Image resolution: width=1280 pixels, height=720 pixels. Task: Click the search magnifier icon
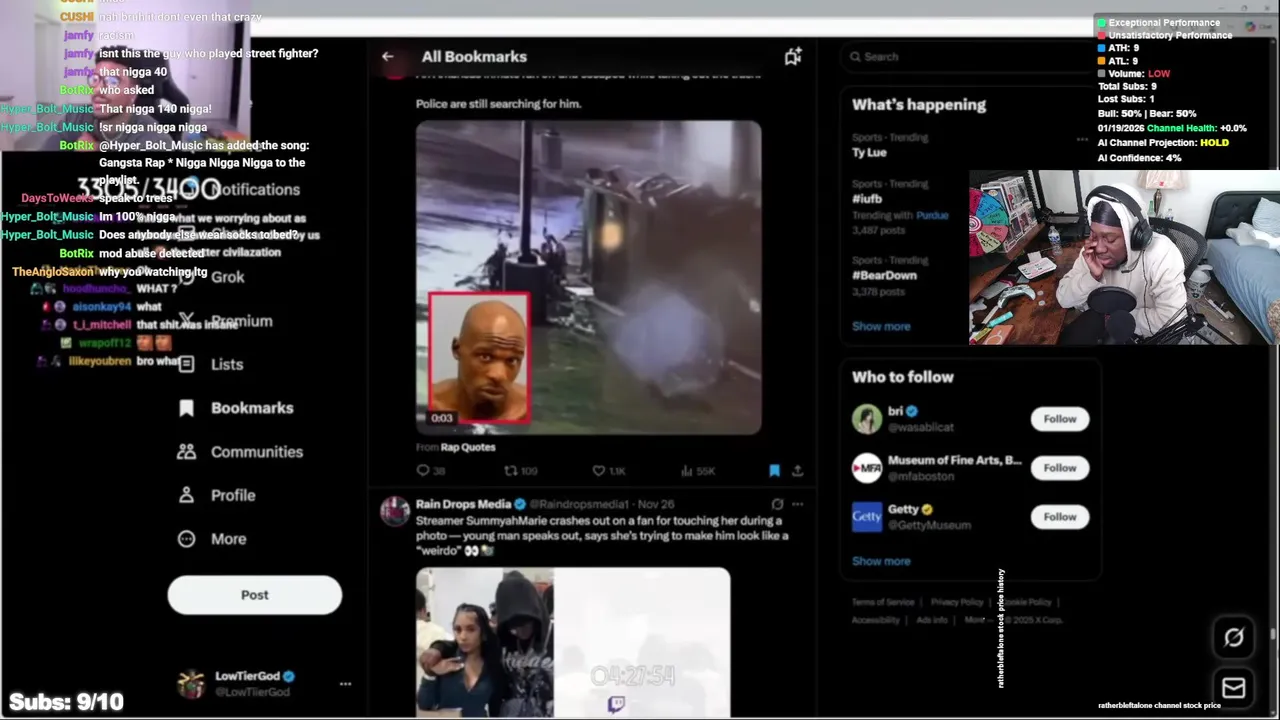tap(856, 57)
